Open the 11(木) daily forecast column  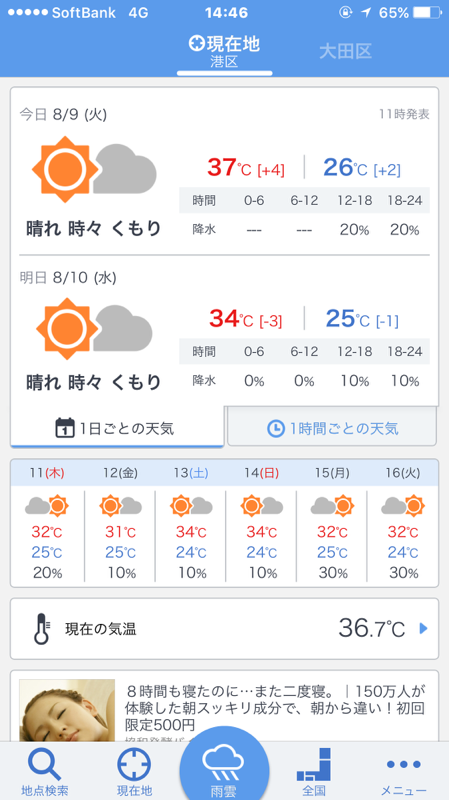(47, 523)
